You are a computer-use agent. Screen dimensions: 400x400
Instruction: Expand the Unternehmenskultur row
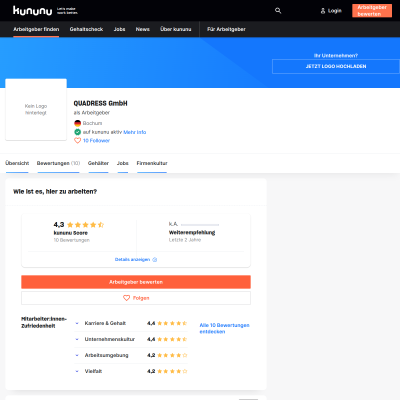click(77, 339)
